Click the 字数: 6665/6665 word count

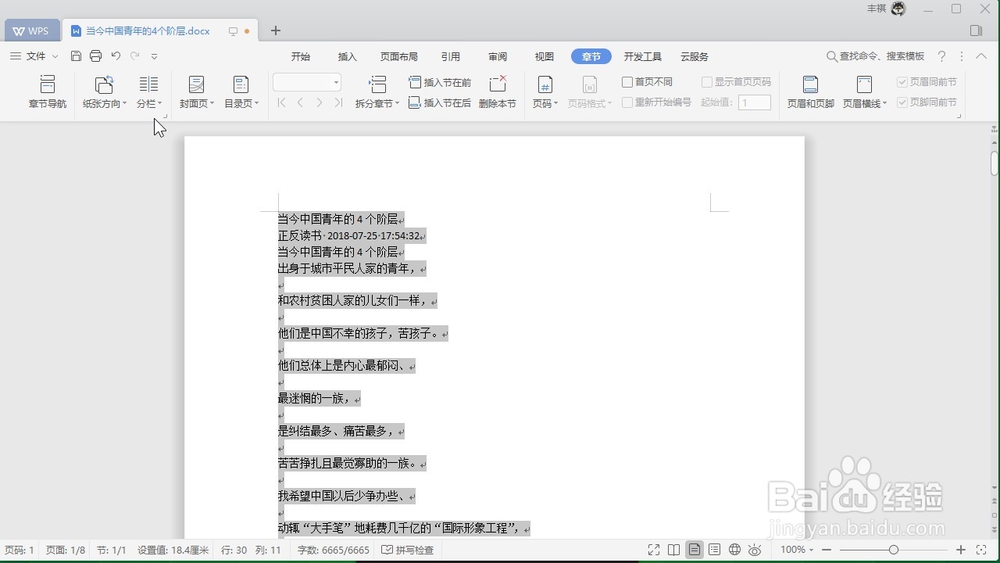click(x=334, y=550)
